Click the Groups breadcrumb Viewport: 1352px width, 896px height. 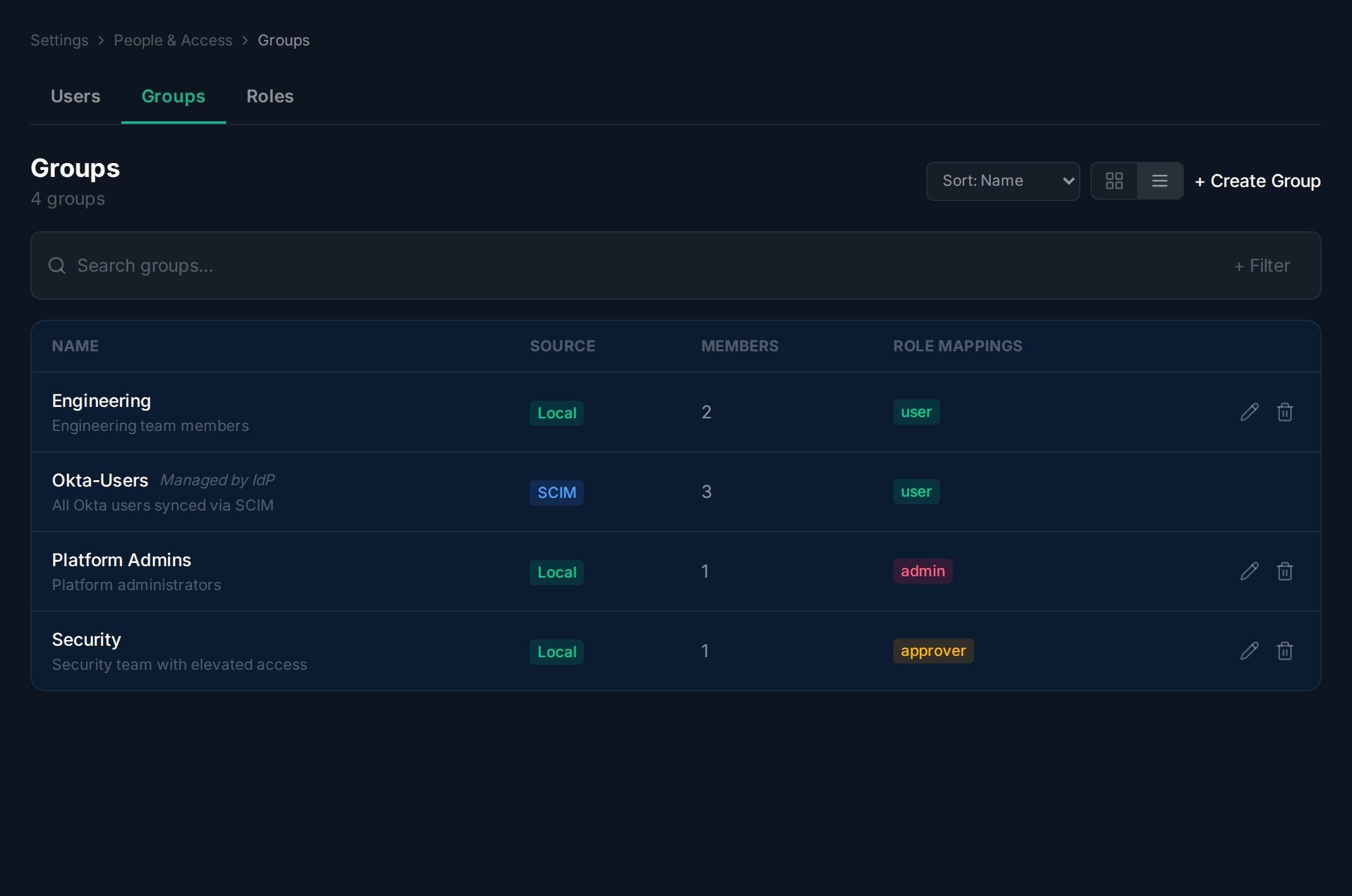click(x=284, y=40)
